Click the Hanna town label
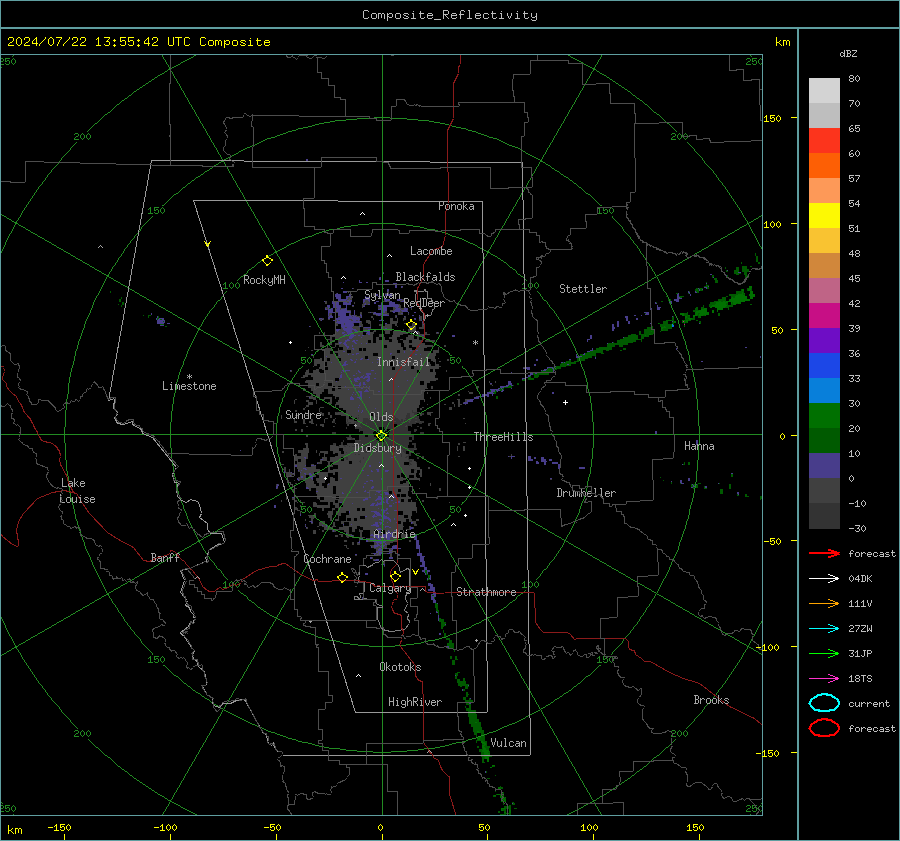Screen dimensions: 900x841 pos(699,446)
